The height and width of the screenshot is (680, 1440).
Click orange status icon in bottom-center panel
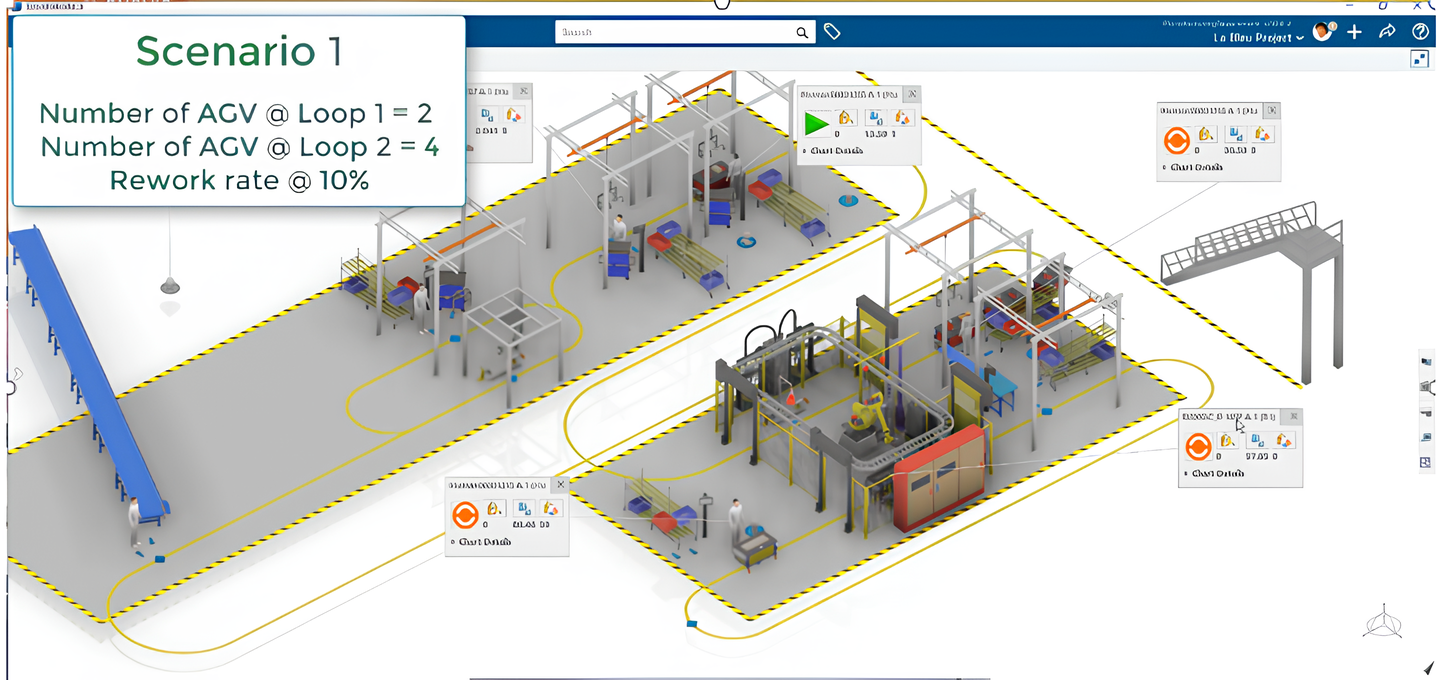pyautogui.click(x=464, y=515)
